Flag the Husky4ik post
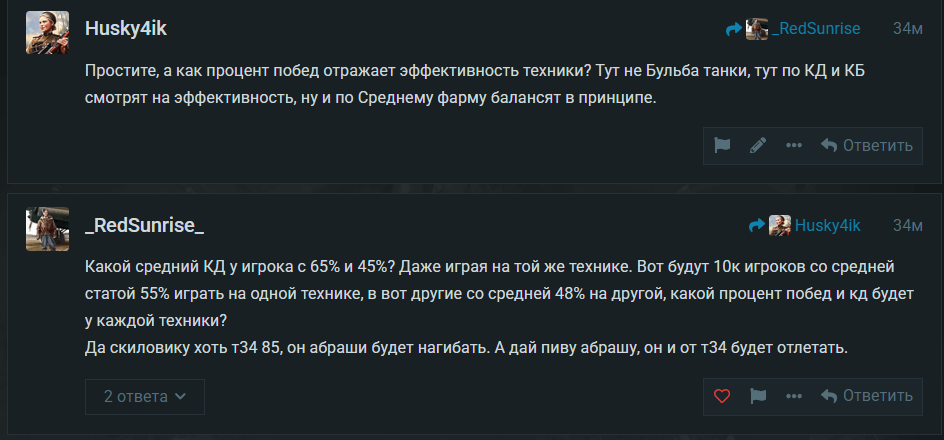The image size is (944, 440). tap(722, 145)
